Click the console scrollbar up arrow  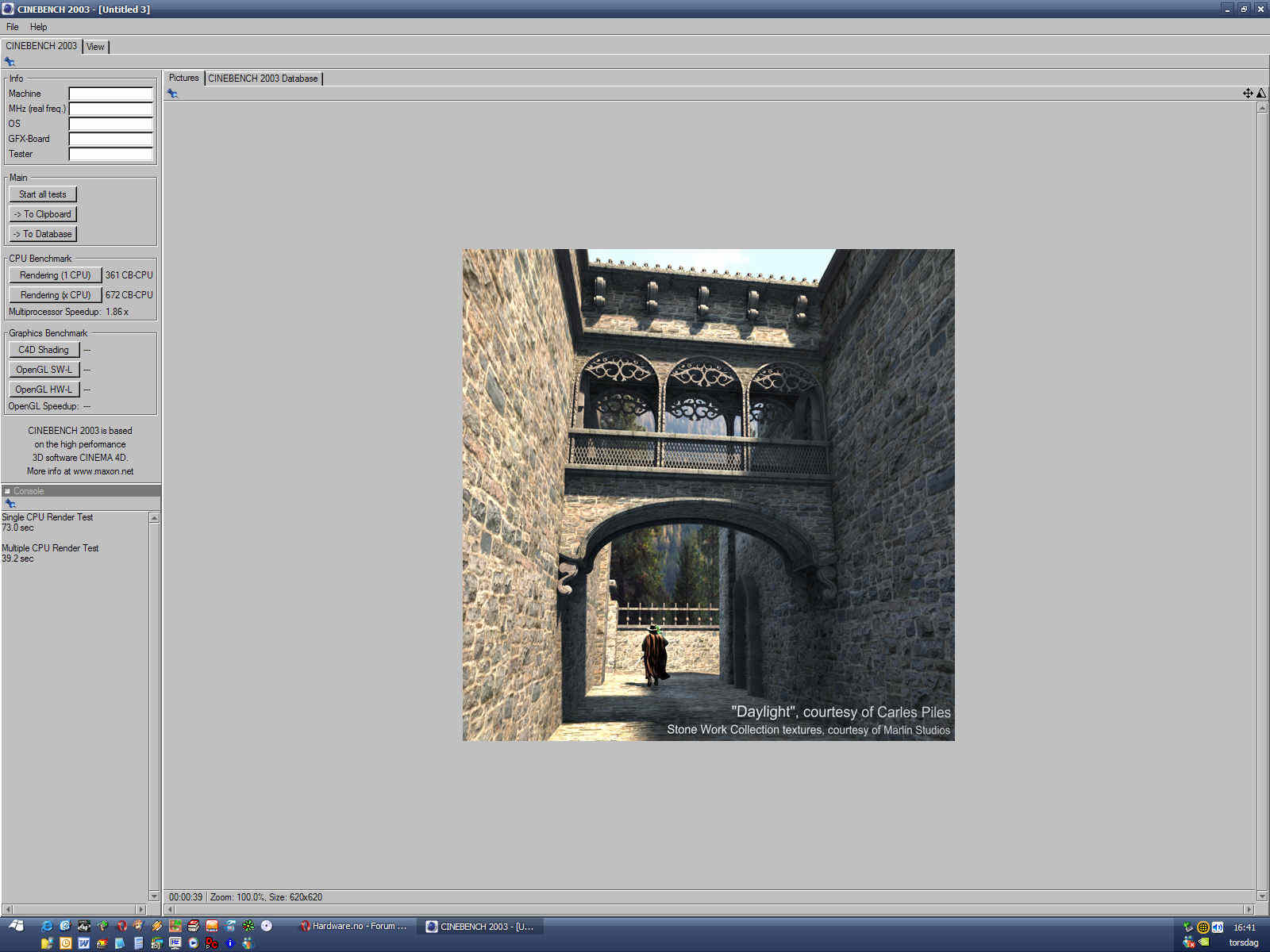point(154,518)
